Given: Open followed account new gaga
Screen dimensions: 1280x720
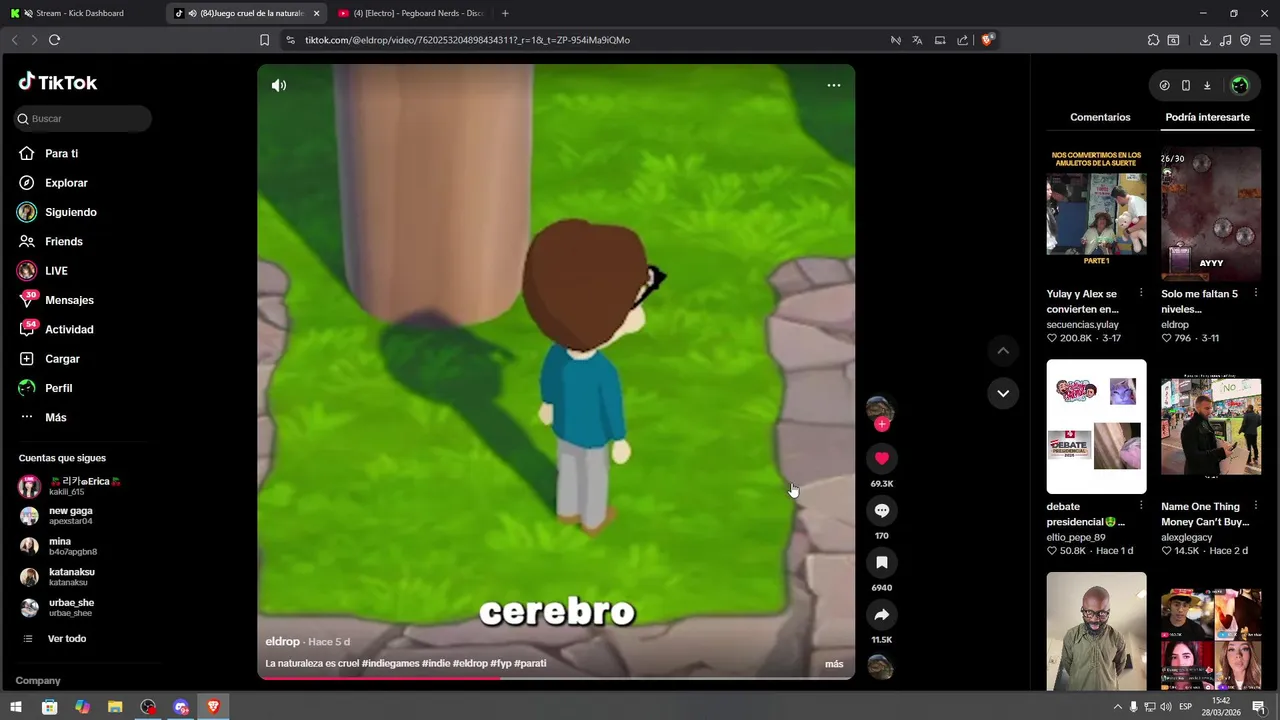Looking at the screenshot, I should click(70, 516).
